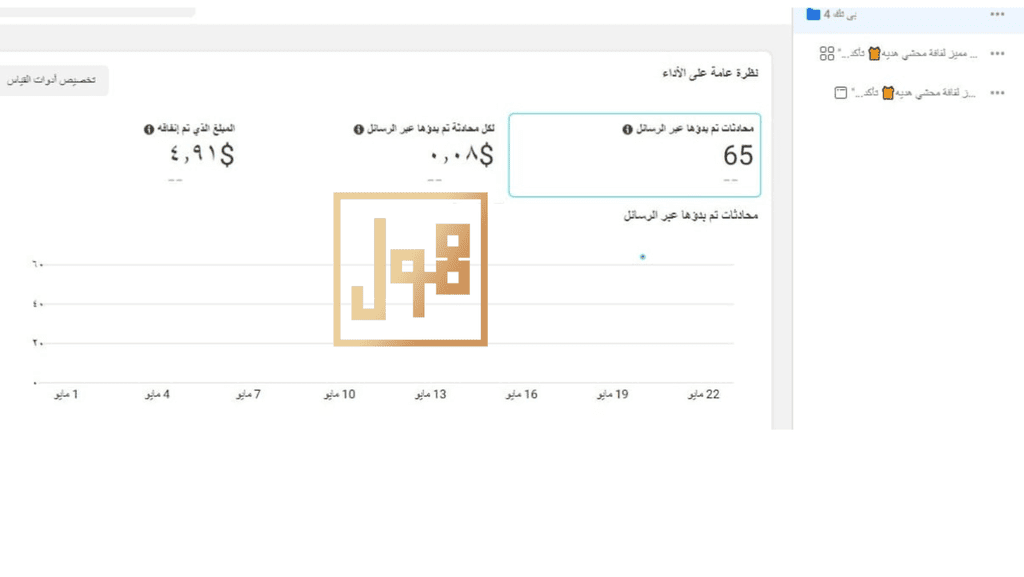Click the orange shirt emoji in ad set name
1024x577 pixels.
point(874,54)
